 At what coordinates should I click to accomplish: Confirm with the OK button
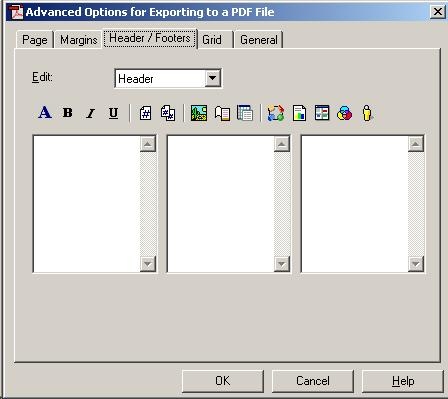point(223,381)
